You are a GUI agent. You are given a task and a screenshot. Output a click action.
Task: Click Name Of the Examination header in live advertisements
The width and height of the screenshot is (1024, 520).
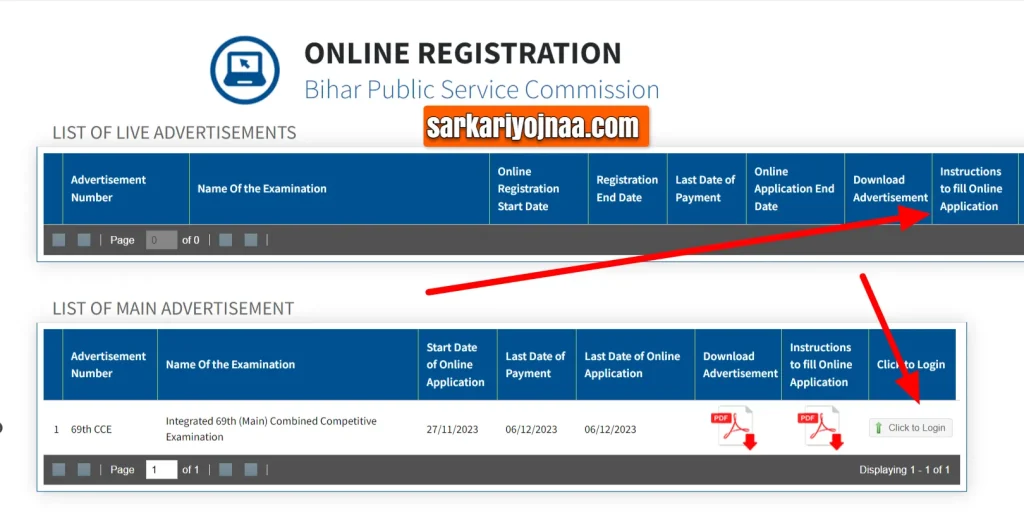click(x=340, y=189)
